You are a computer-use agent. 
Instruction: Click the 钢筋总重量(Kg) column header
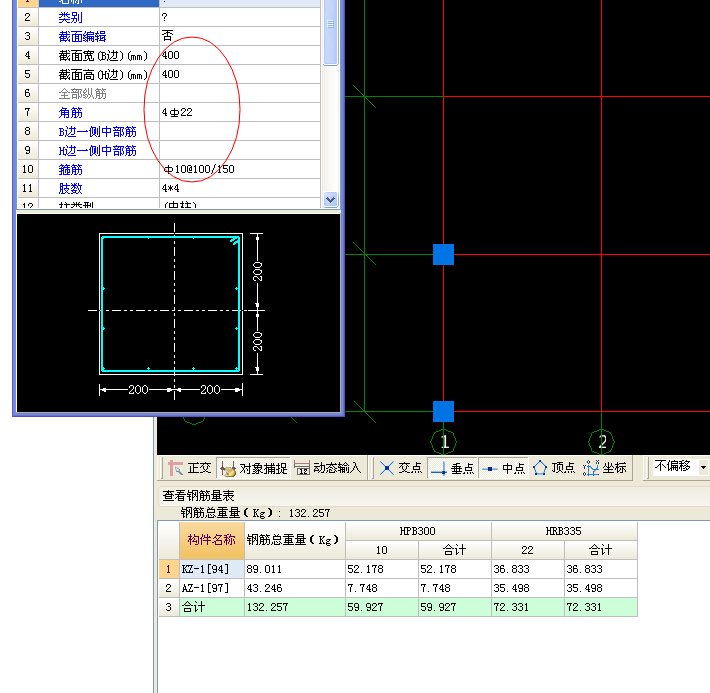[x=295, y=540]
